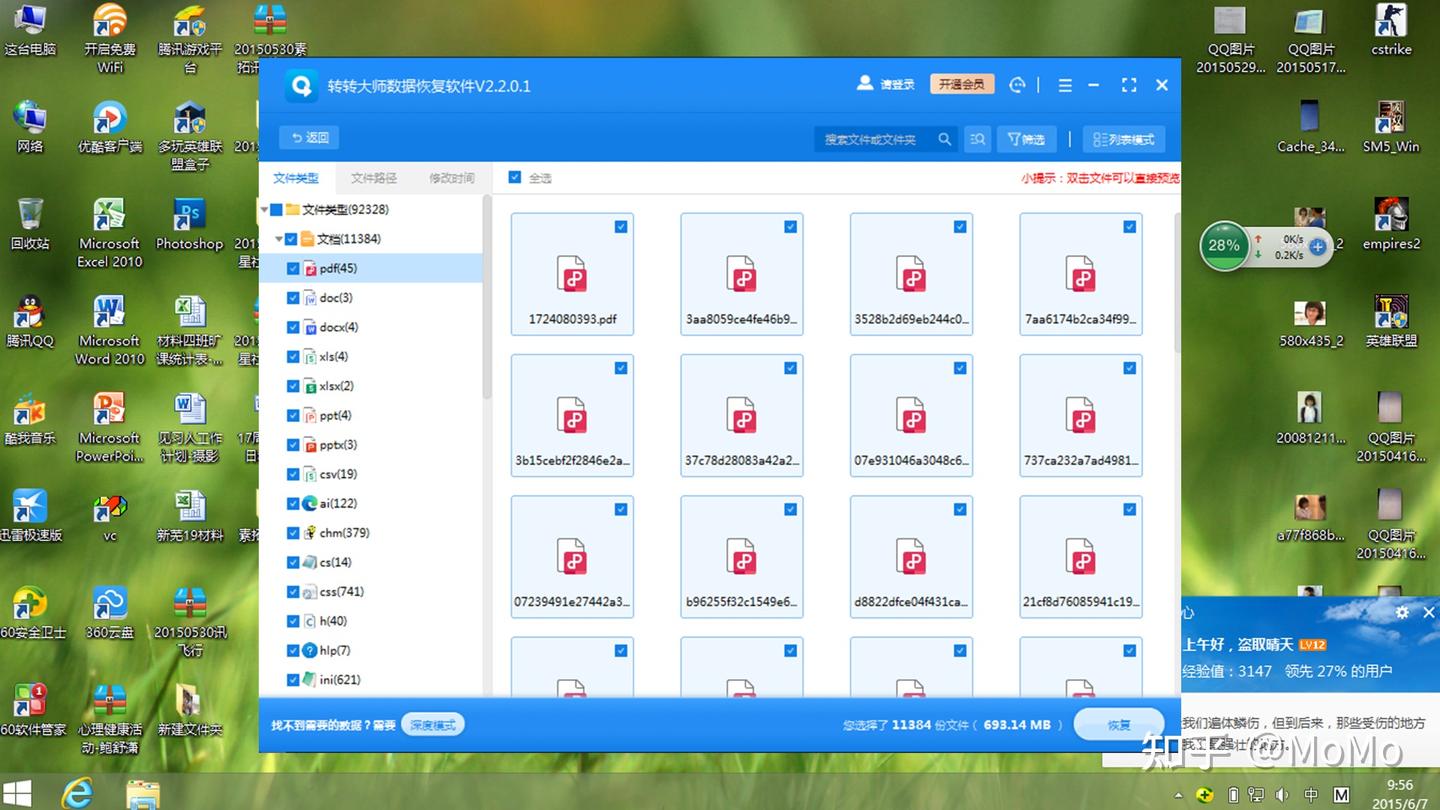Click the 英雄联盟 desktop icon

tap(1391, 321)
